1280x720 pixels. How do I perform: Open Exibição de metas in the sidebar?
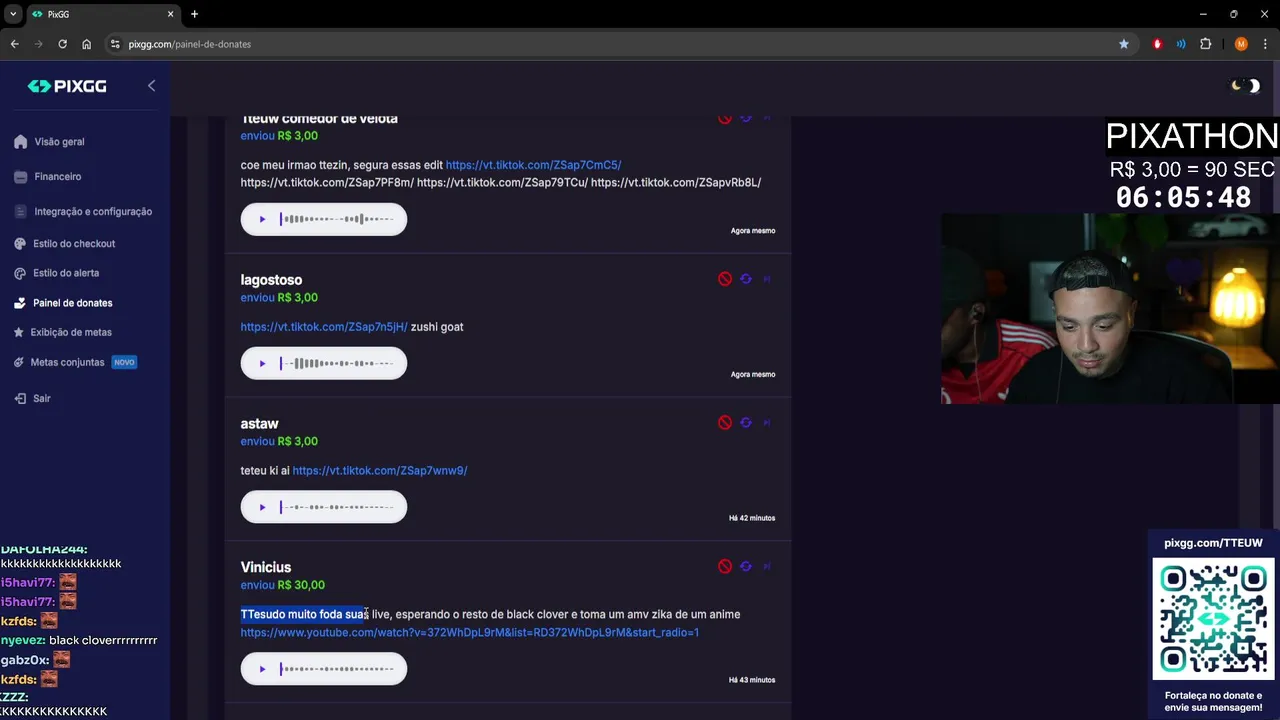point(71,332)
